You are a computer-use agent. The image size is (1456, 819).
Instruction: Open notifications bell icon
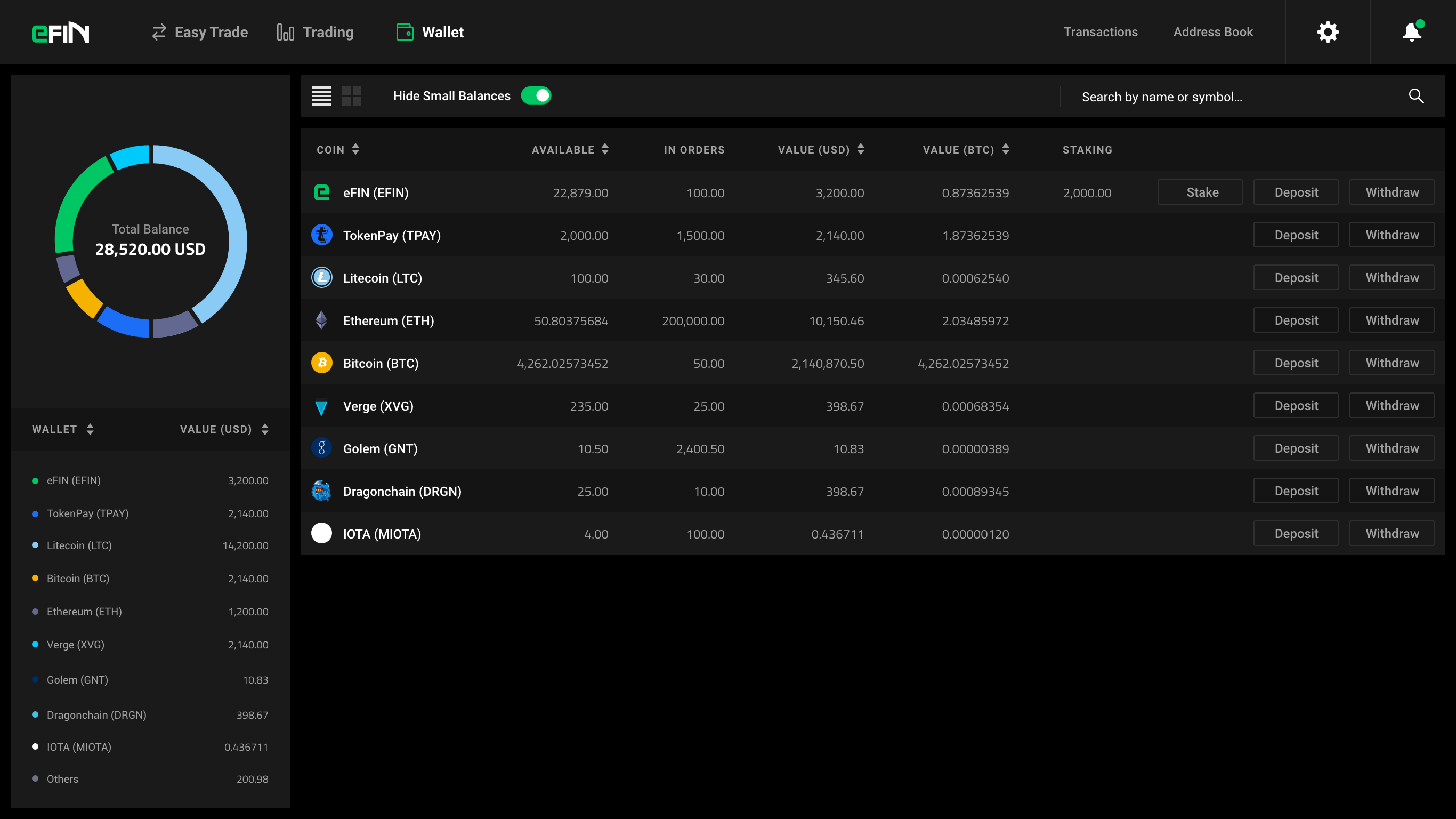click(x=1412, y=31)
